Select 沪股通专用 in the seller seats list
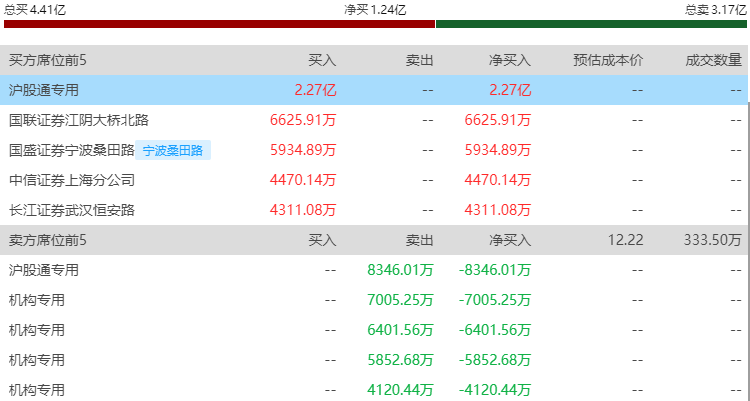The width and height of the screenshot is (750, 401). coord(44,270)
